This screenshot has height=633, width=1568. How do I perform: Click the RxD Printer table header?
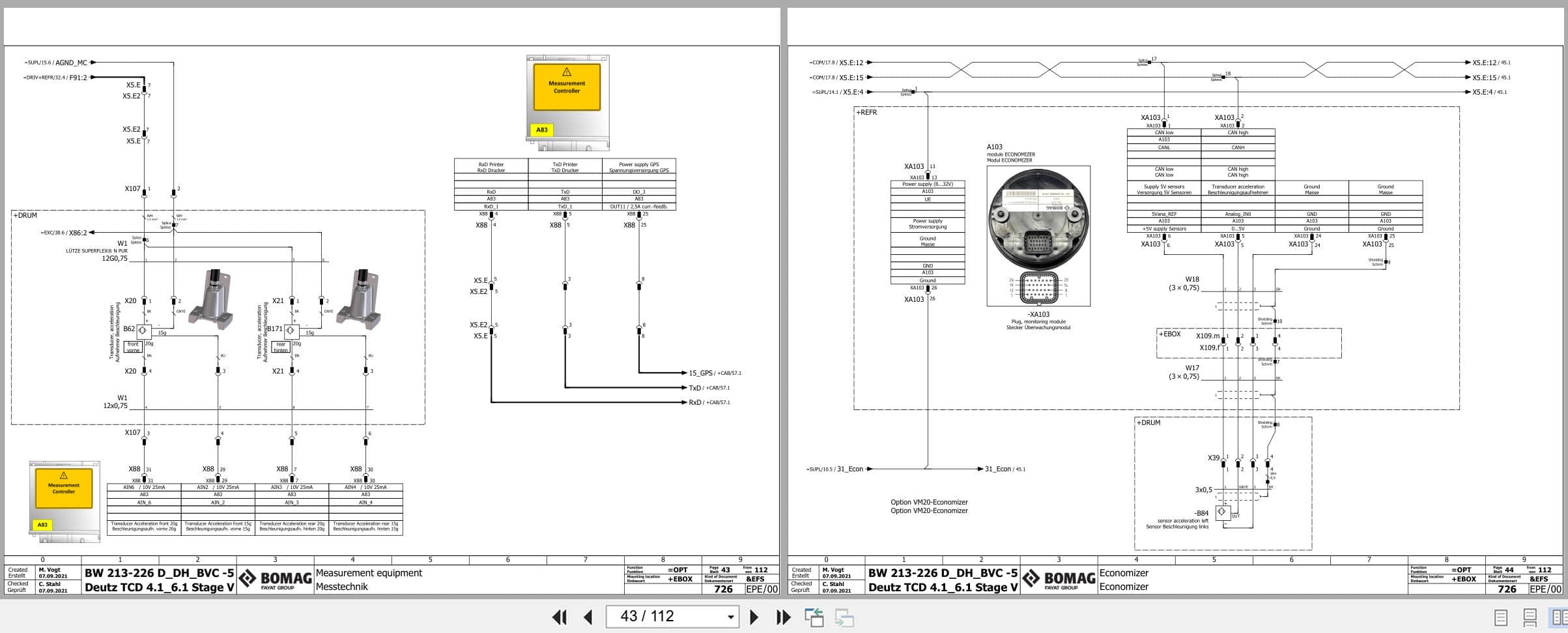pyautogui.click(x=491, y=167)
